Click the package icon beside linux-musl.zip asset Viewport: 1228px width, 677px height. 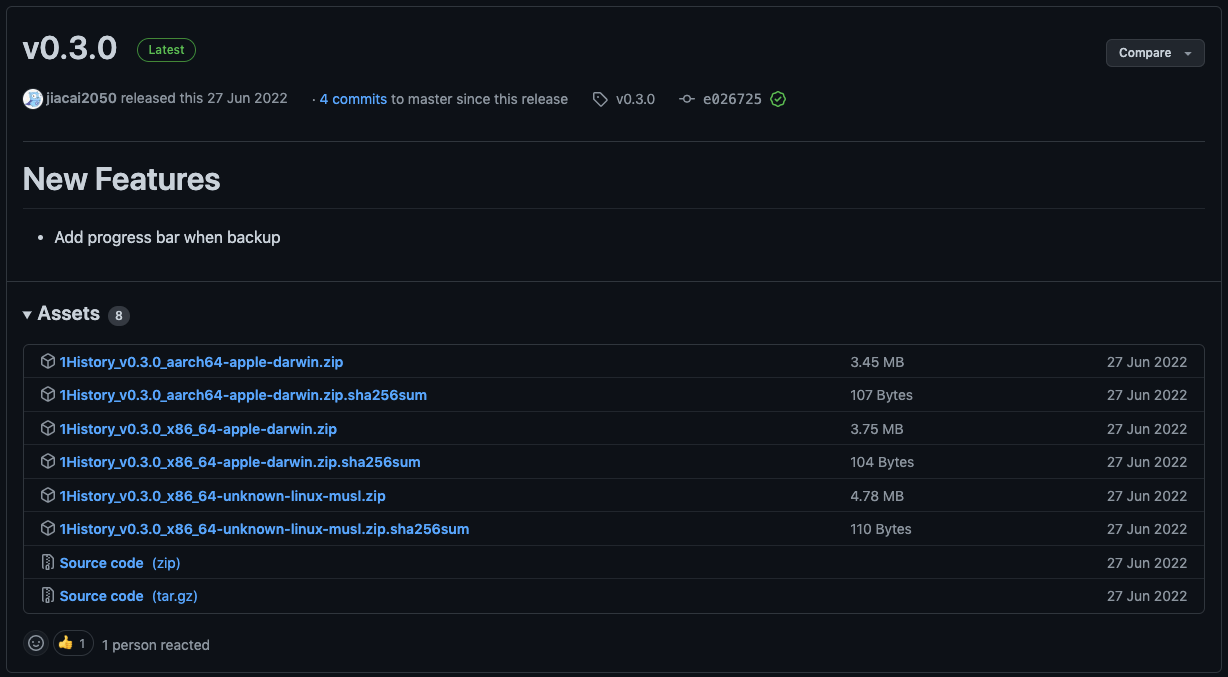point(47,495)
